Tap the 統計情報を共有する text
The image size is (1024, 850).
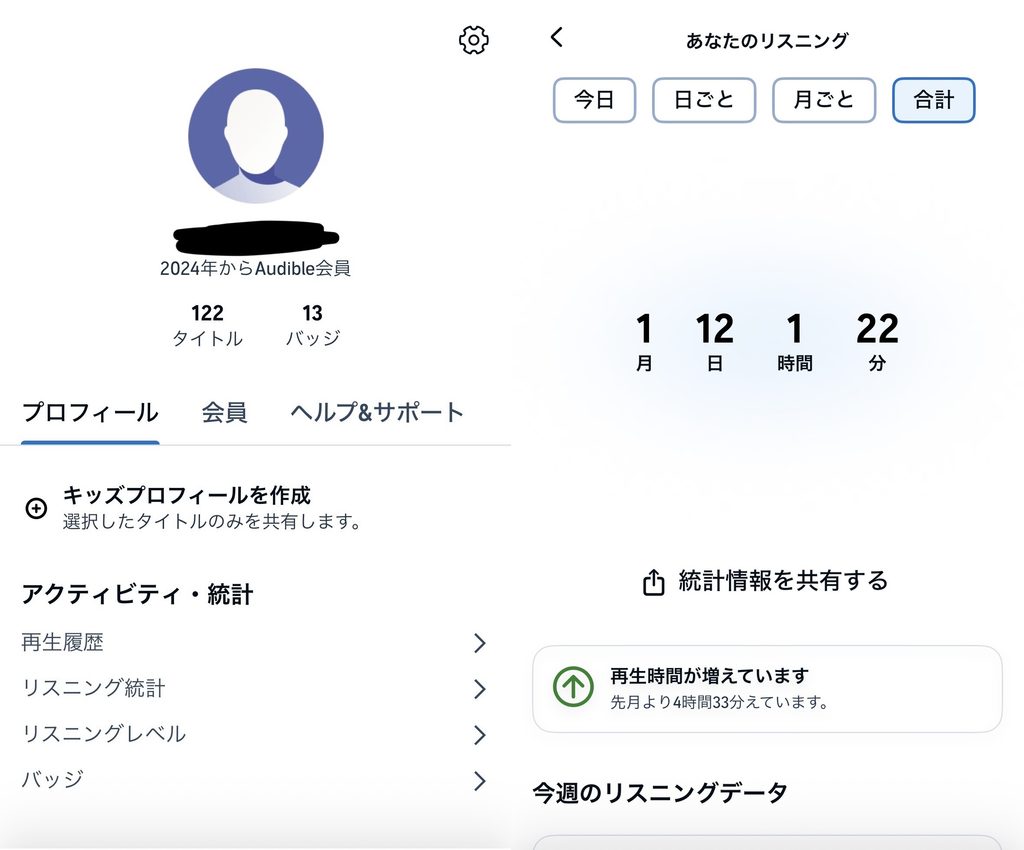tap(783, 580)
